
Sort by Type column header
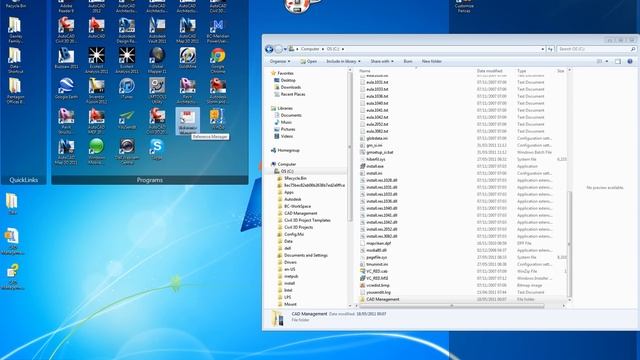522,71
